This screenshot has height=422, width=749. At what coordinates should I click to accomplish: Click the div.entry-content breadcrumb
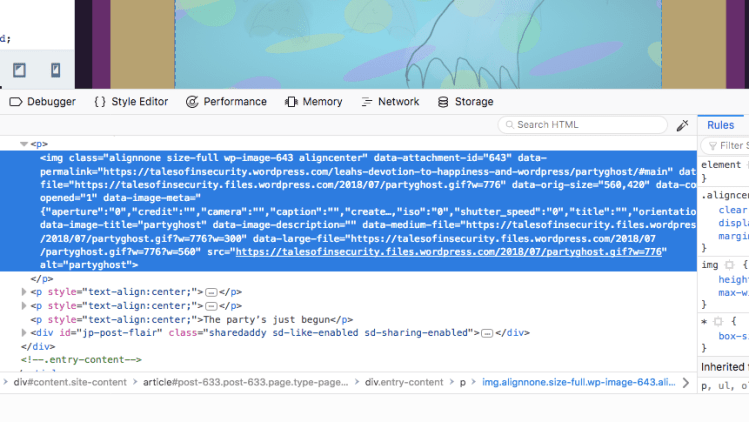pos(404,382)
